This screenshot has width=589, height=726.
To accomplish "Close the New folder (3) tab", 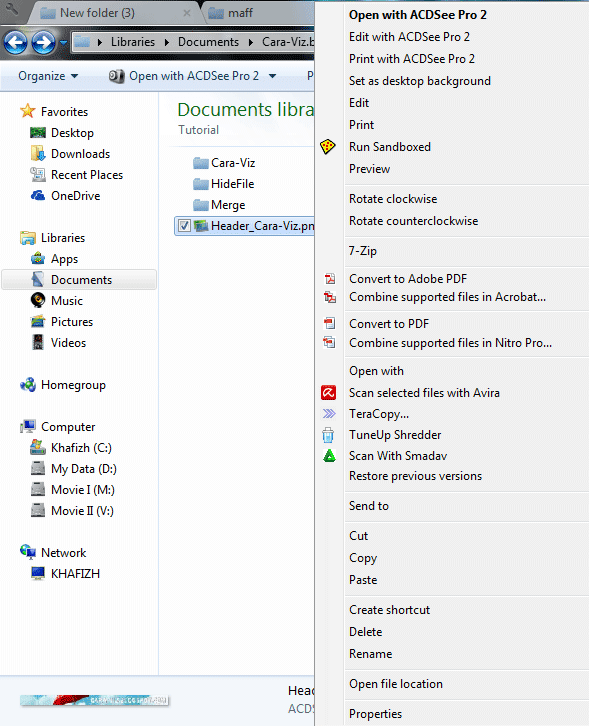I will 187,13.
